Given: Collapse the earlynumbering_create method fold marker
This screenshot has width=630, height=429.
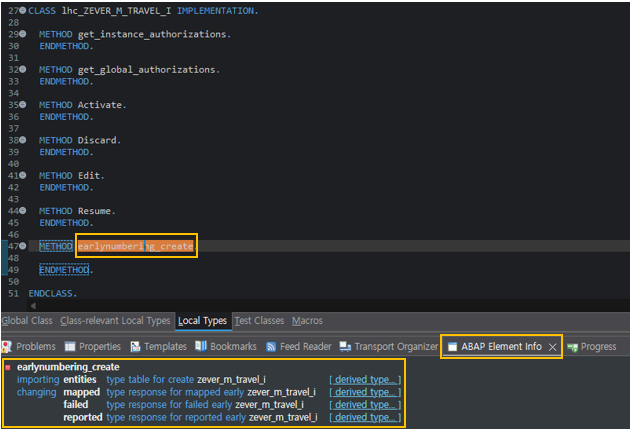Looking at the screenshot, I should click(x=23, y=246).
